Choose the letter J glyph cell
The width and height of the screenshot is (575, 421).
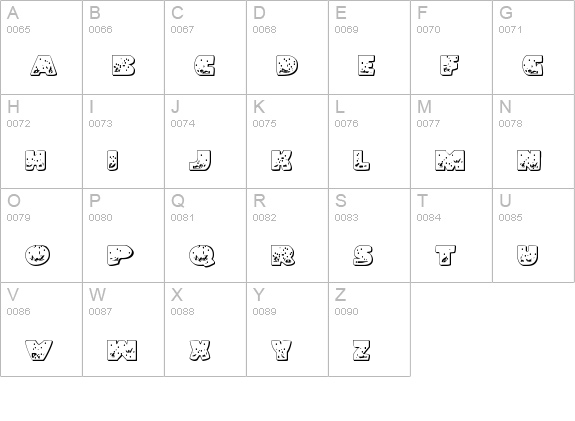point(205,142)
